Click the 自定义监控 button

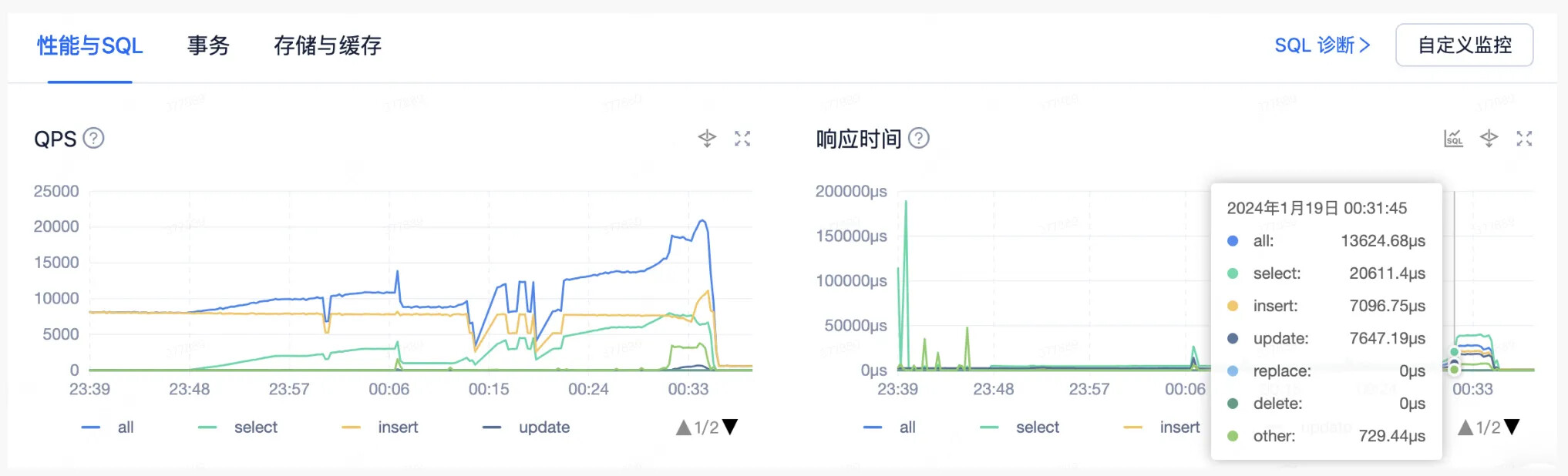(x=1464, y=45)
